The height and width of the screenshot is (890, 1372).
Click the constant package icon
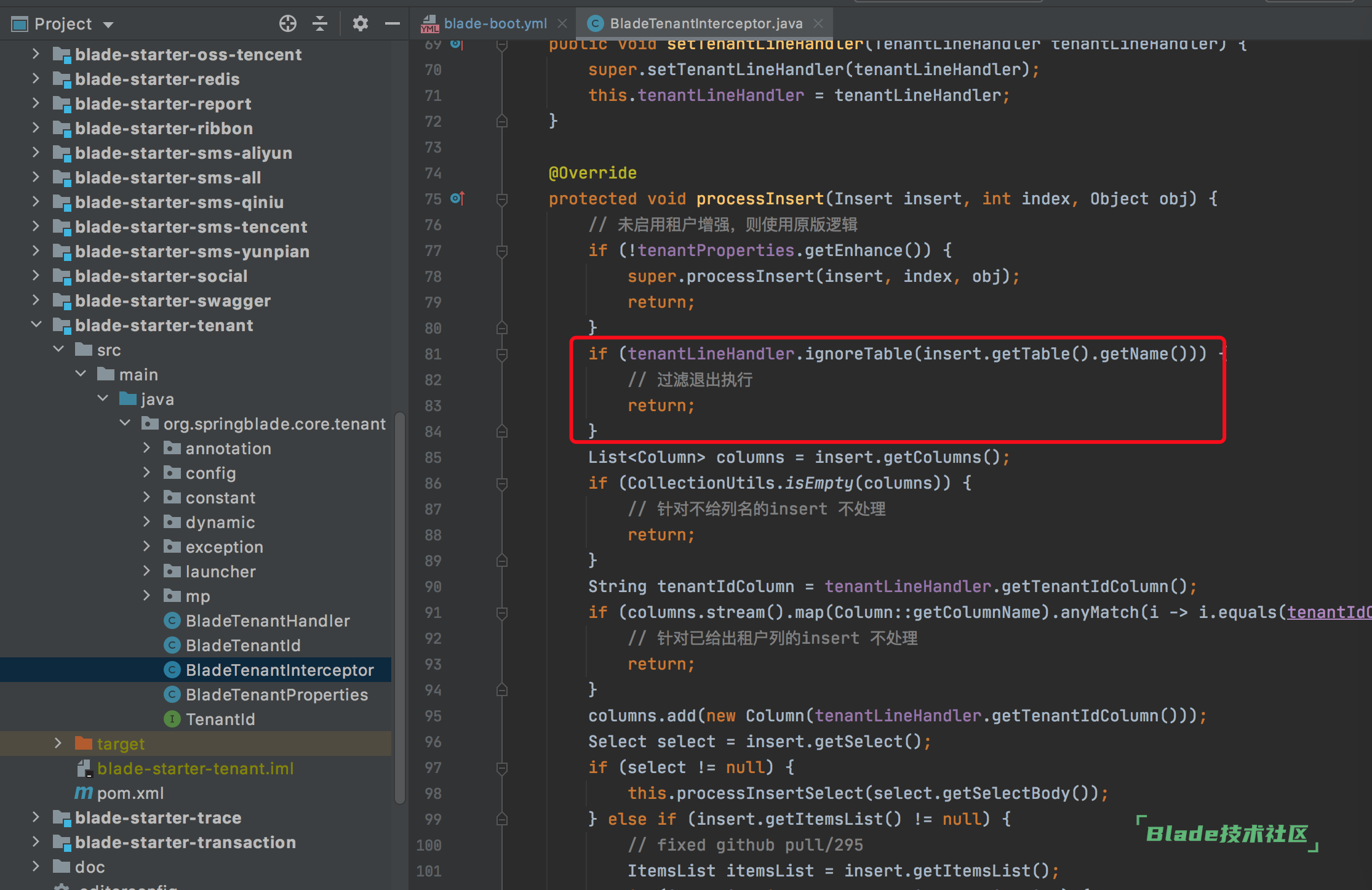point(172,497)
